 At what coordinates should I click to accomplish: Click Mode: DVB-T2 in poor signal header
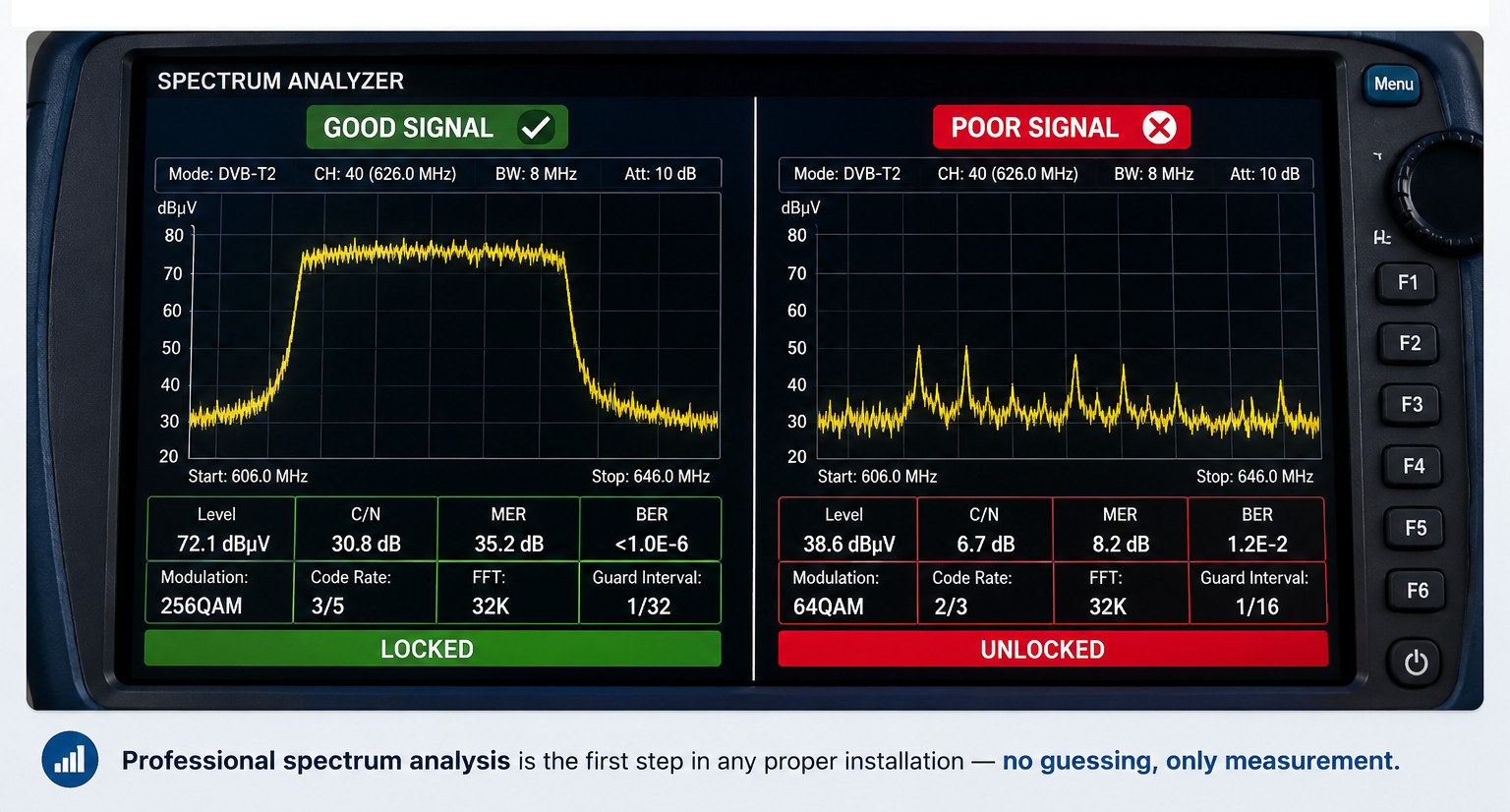(x=847, y=174)
